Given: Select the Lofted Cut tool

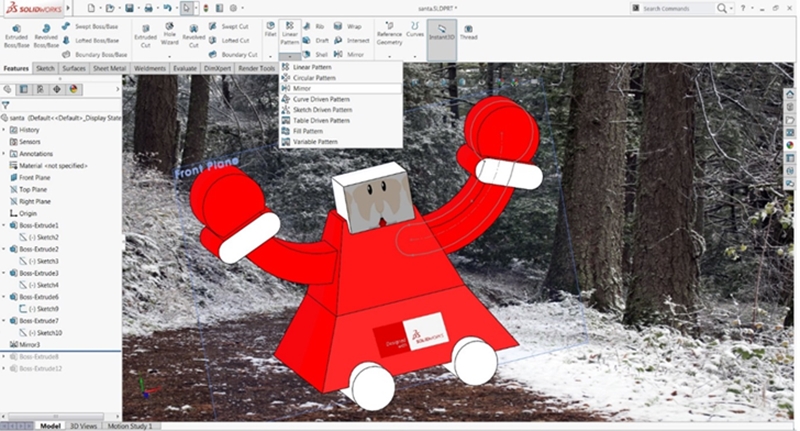Looking at the screenshot, I should [229, 40].
